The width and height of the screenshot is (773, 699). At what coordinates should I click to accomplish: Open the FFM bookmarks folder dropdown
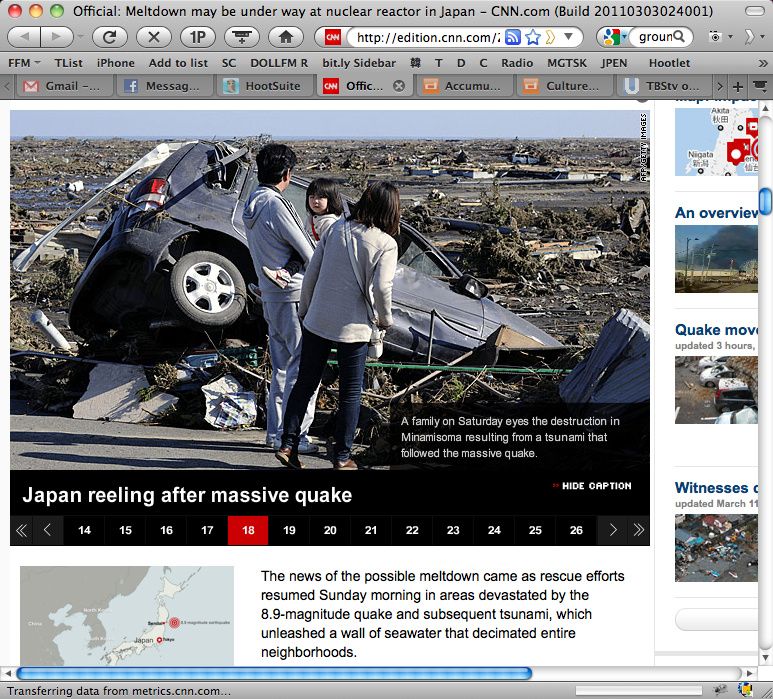25,62
